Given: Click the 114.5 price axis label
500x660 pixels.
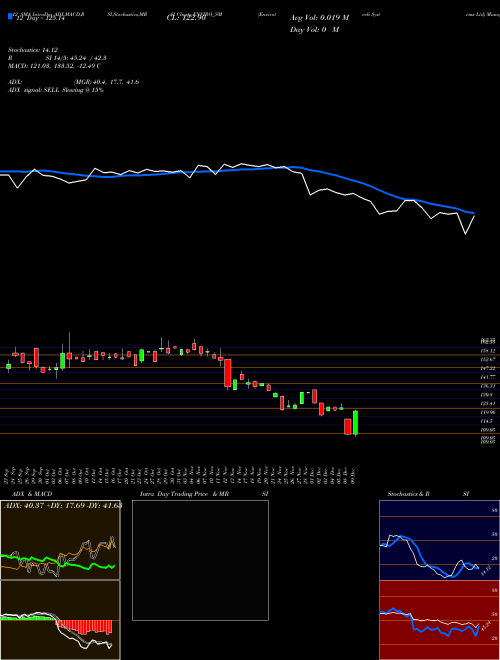Looking at the screenshot, I should coord(488,421).
